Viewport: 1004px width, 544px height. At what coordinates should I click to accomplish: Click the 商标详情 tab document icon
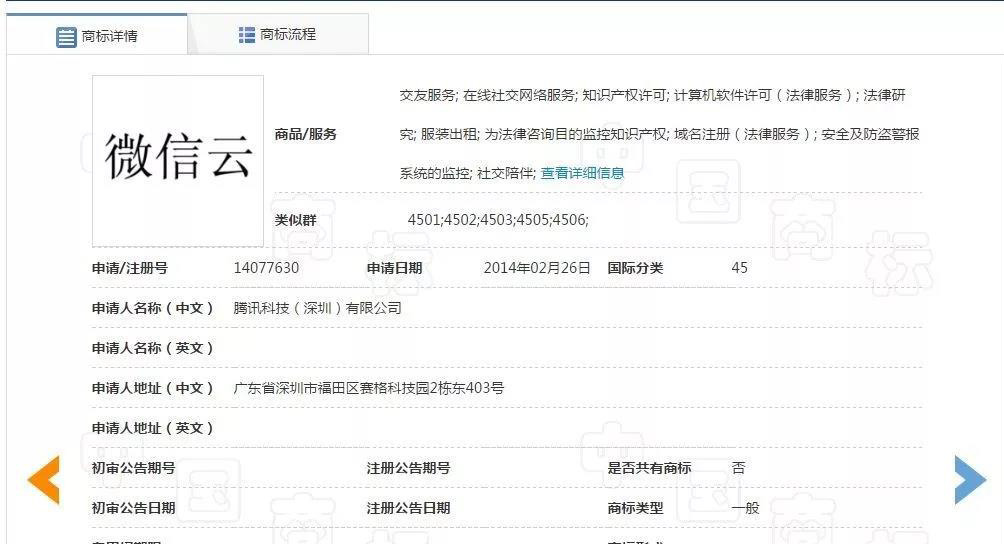coord(66,37)
